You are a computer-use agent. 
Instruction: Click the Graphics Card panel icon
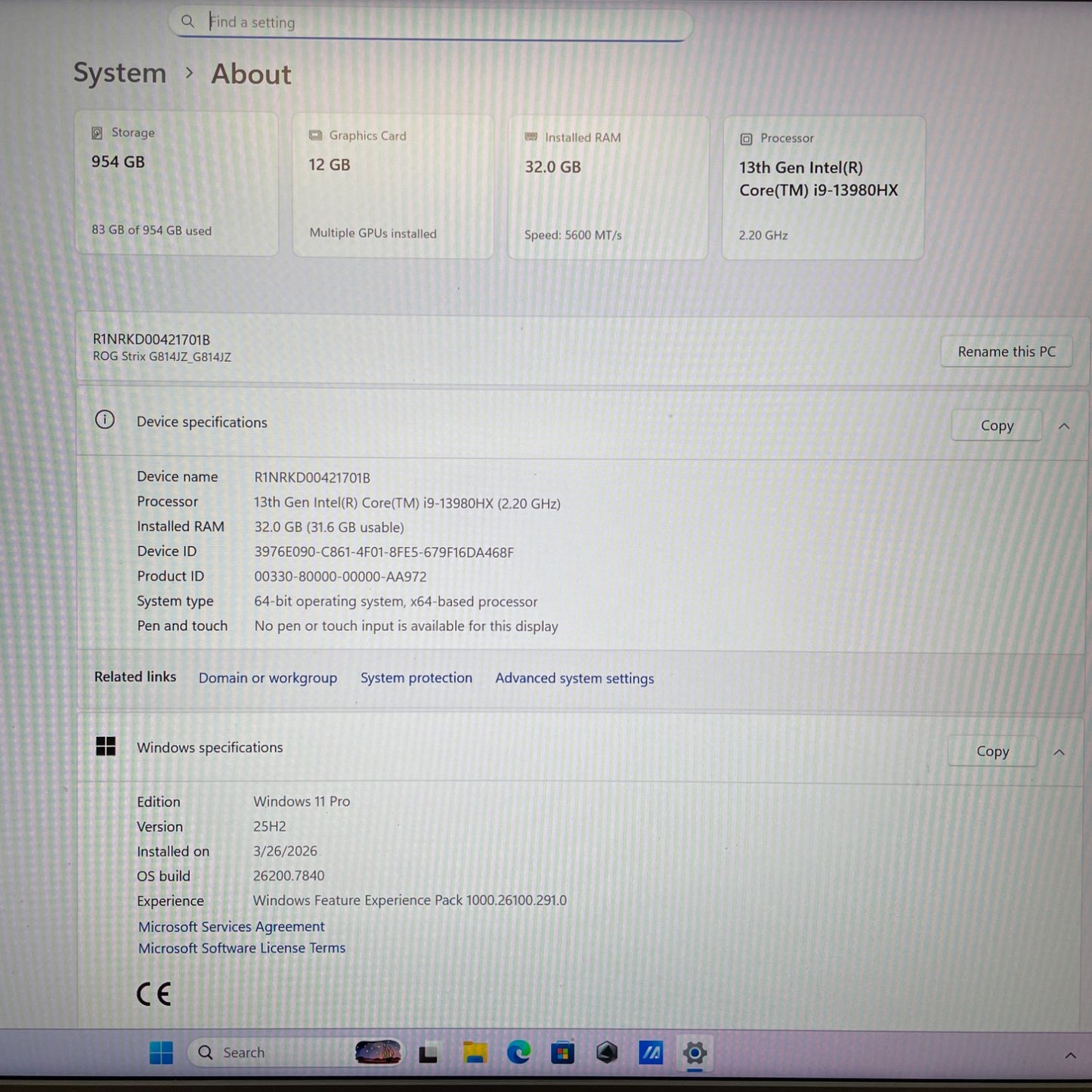coord(315,135)
